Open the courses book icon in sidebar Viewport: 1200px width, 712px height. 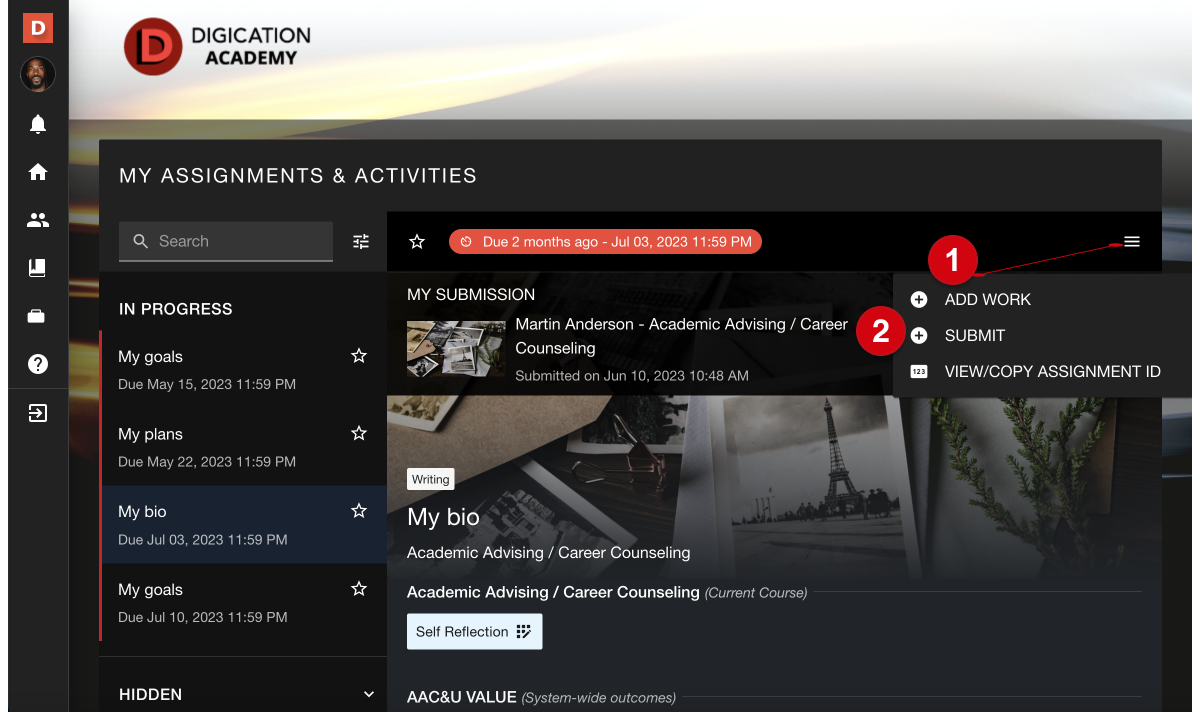click(x=38, y=268)
